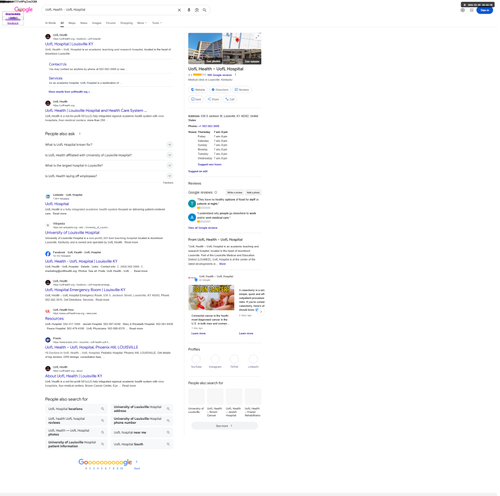
Task: Open 'UofL Hospital | Louisville KY' result
Action: coord(69,44)
